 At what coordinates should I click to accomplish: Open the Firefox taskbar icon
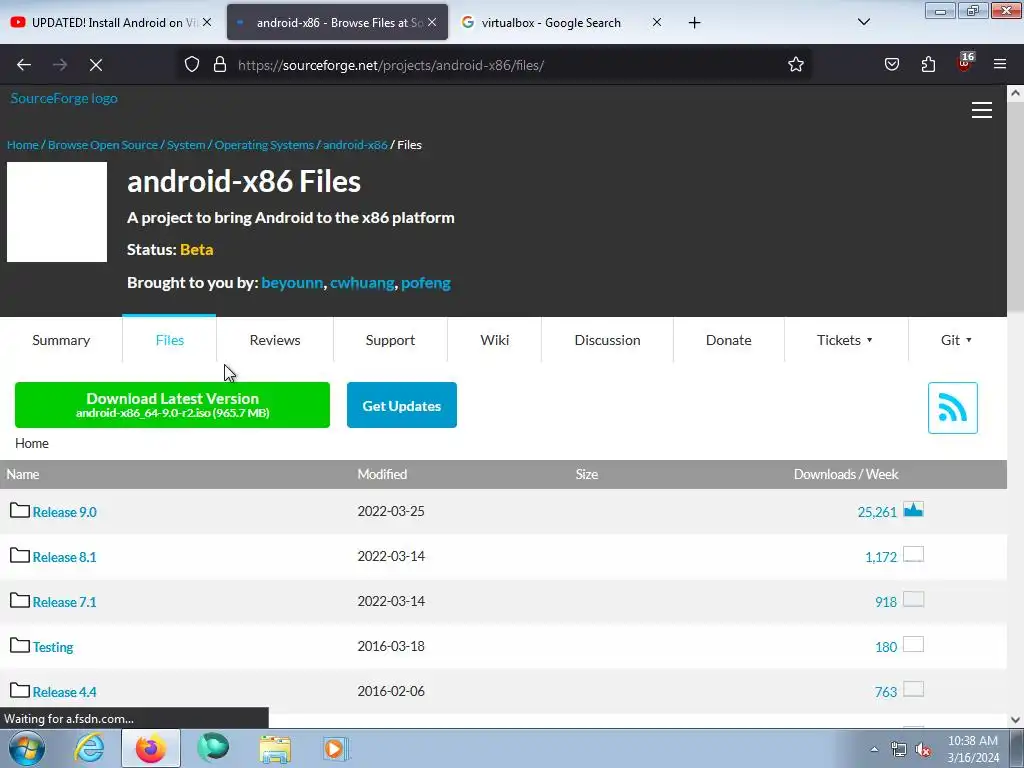pos(151,749)
